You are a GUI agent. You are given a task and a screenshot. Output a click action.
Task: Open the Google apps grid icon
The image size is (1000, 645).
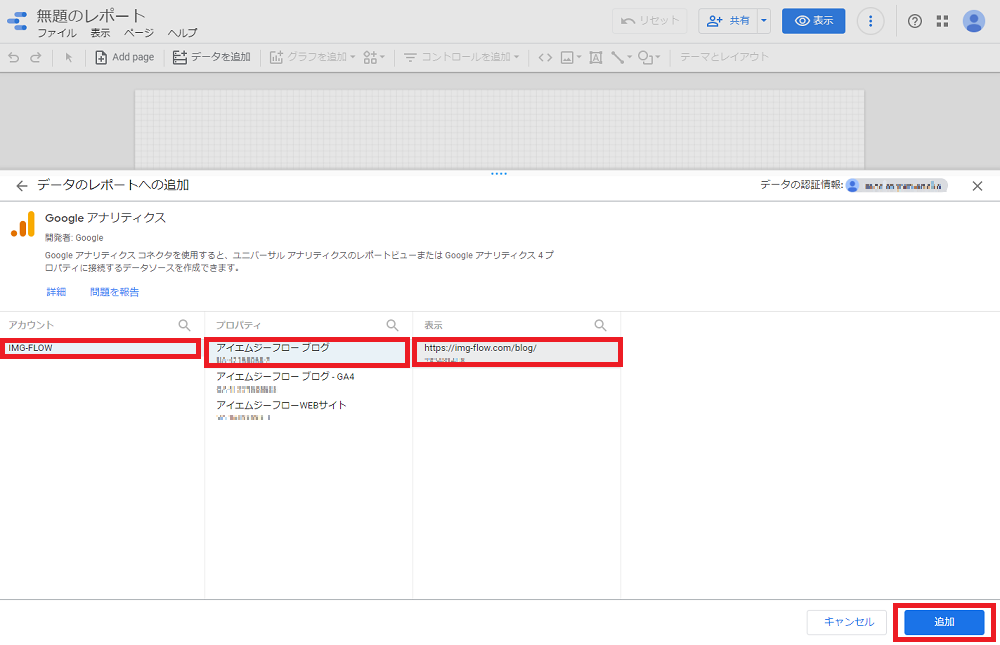[x=942, y=21]
